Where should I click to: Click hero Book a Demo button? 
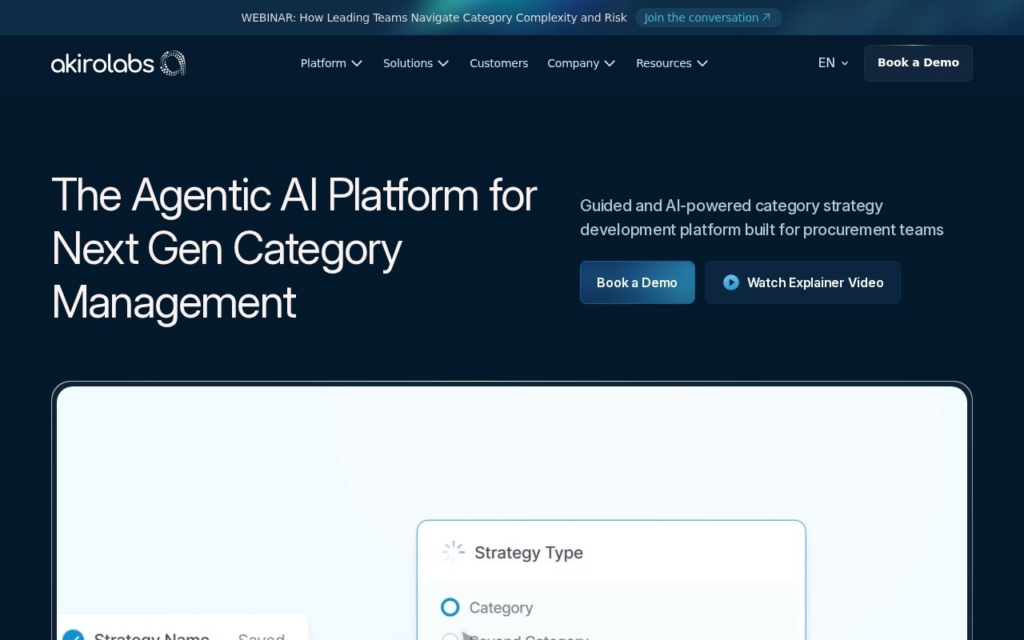click(x=637, y=282)
